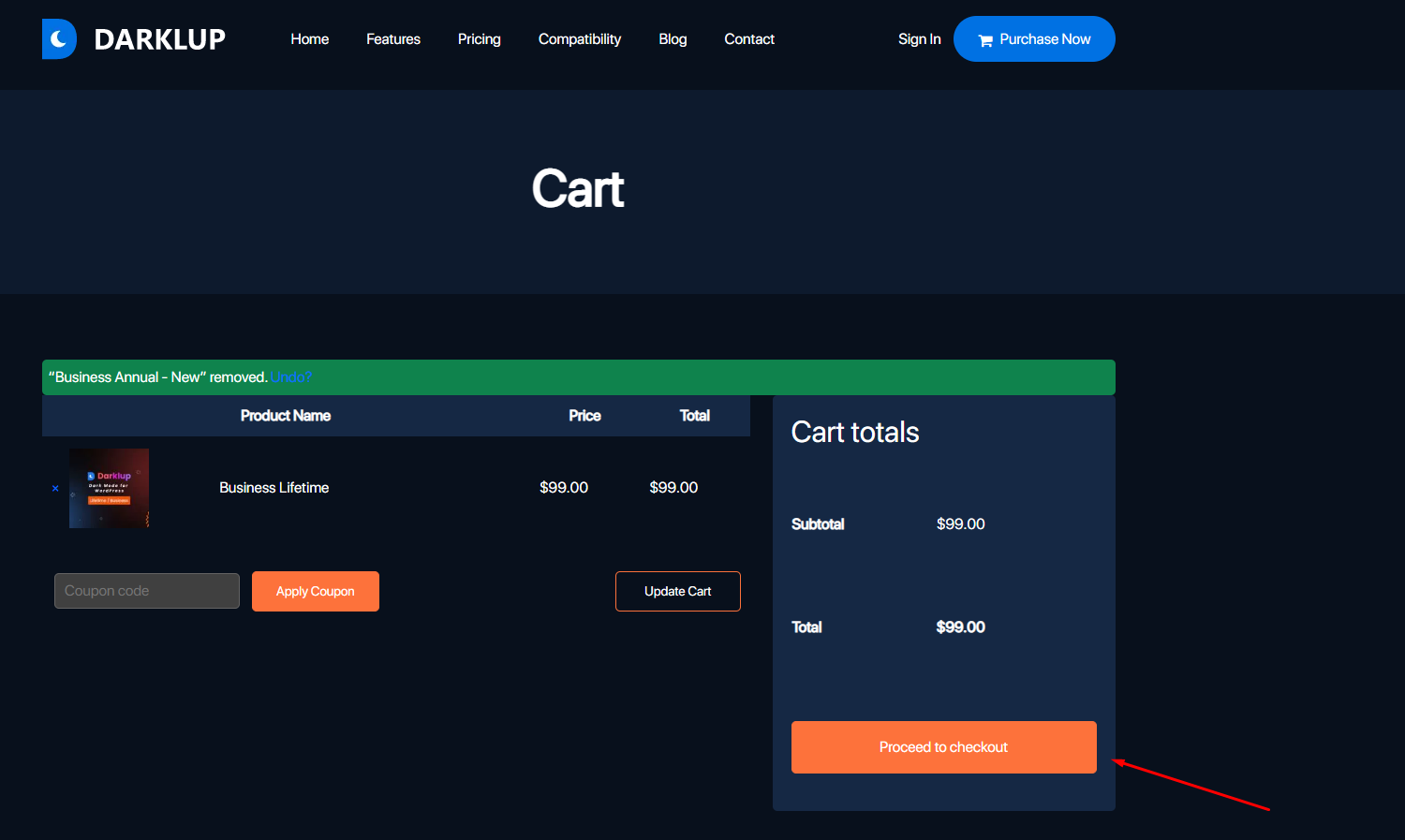Viewport: 1405px width, 840px height.
Task: Open the Contact page
Action: coord(749,39)
